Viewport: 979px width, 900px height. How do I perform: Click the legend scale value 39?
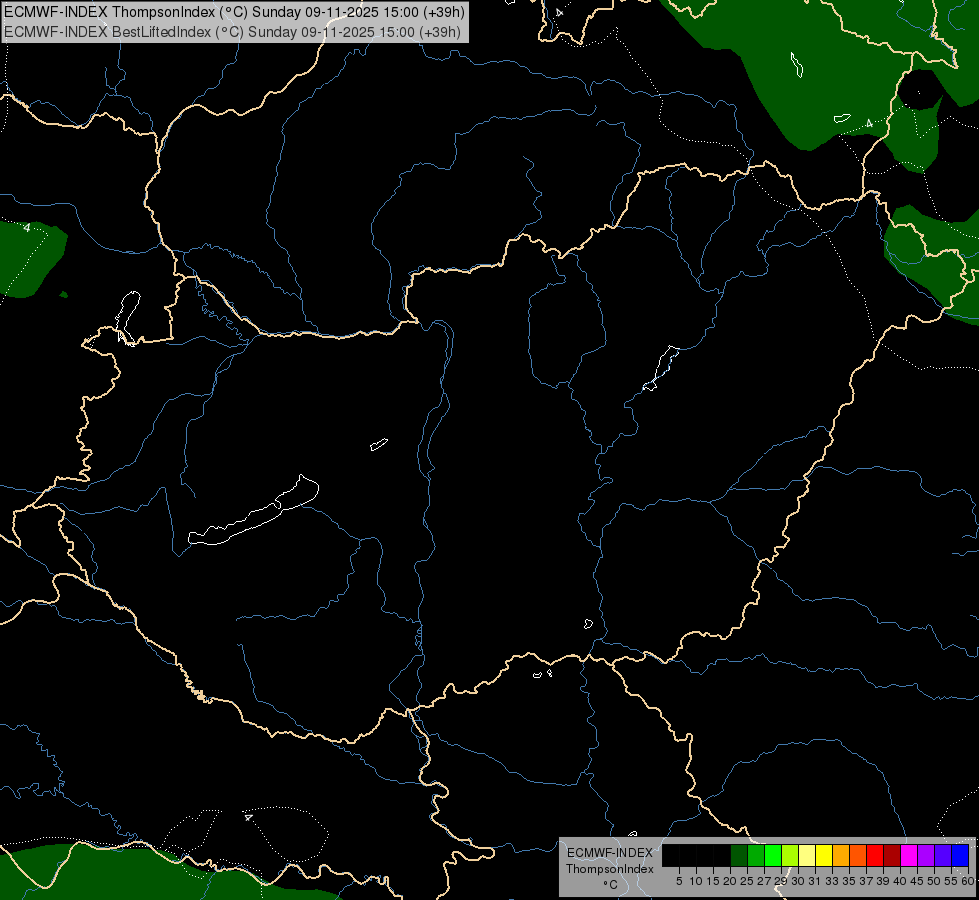(x=883, y=881)
